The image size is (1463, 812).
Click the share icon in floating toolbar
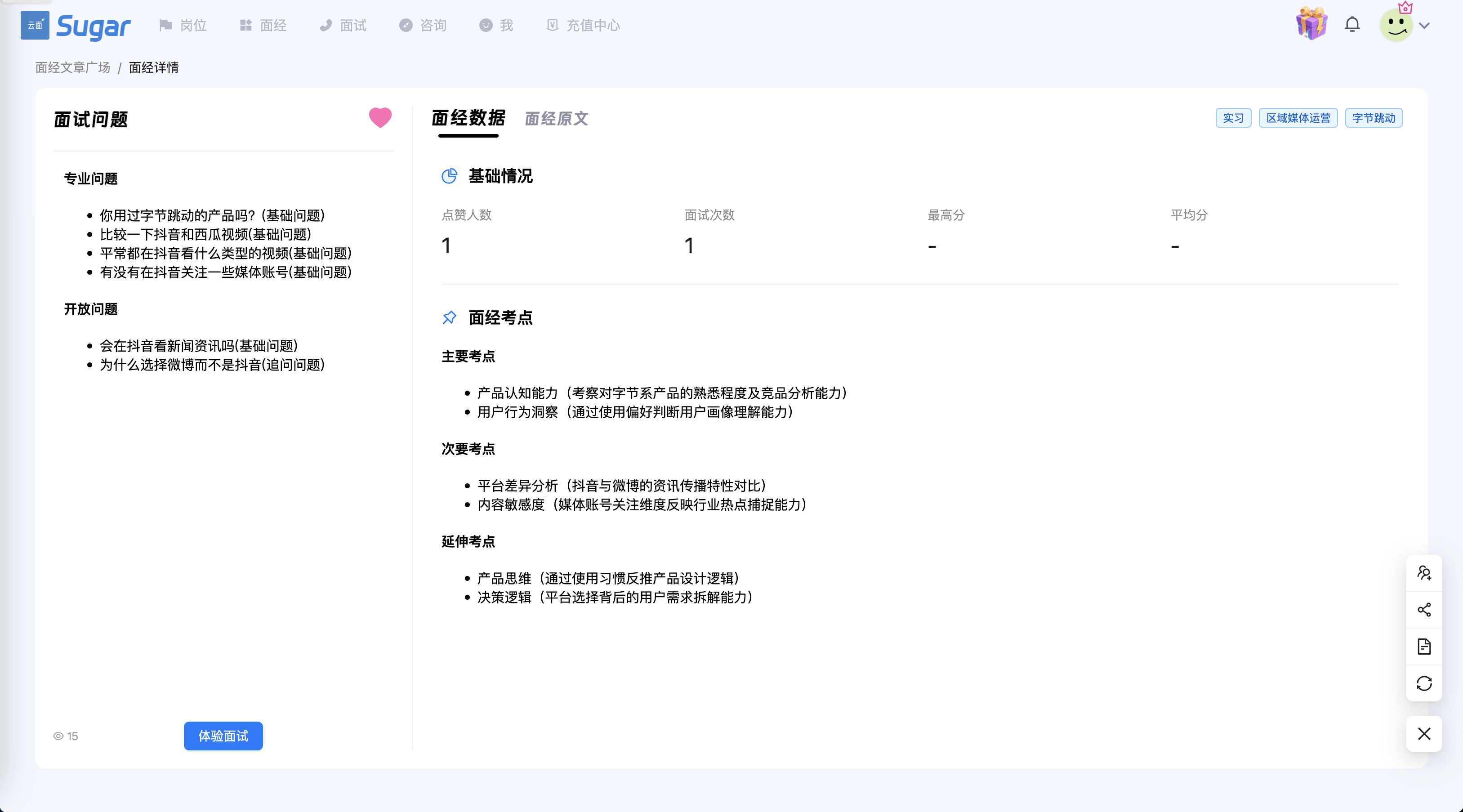(1424, 610)
